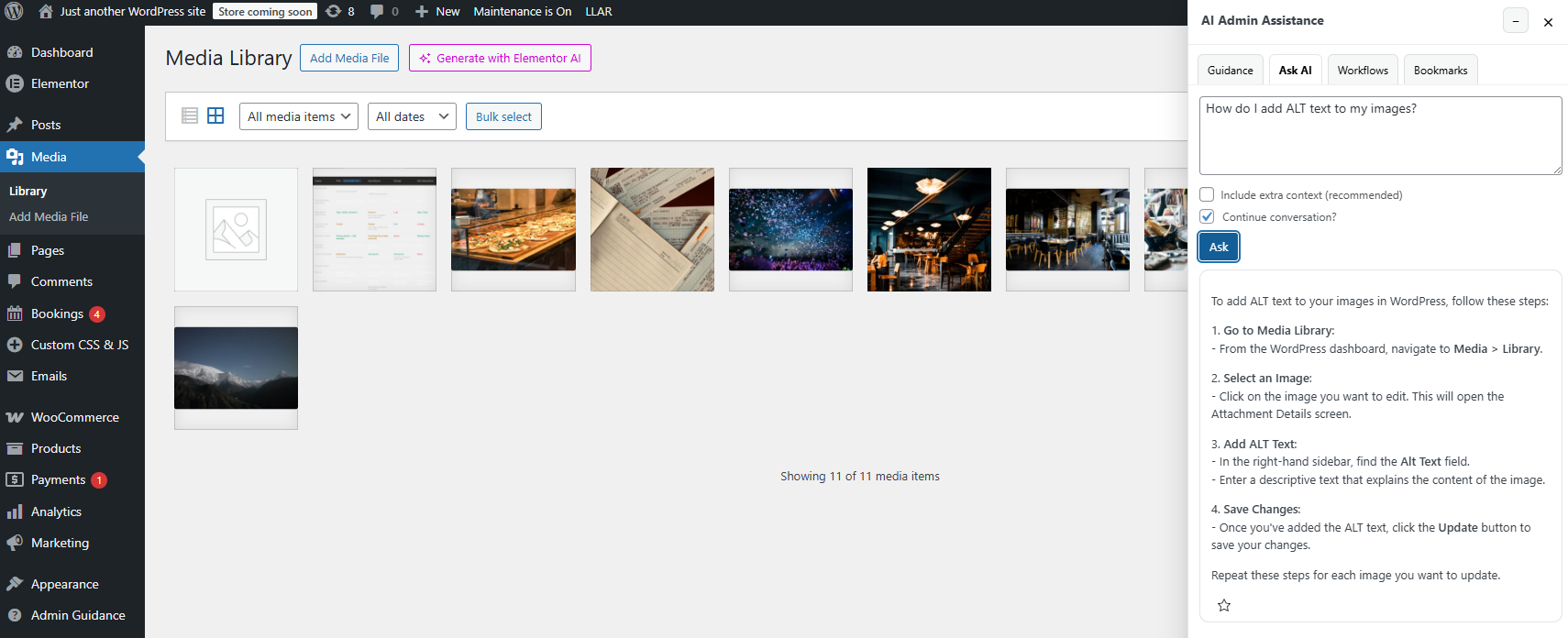Open the mountain landscape image thumbnail
Screen dimensions: 1568x638
click(236, 368)
